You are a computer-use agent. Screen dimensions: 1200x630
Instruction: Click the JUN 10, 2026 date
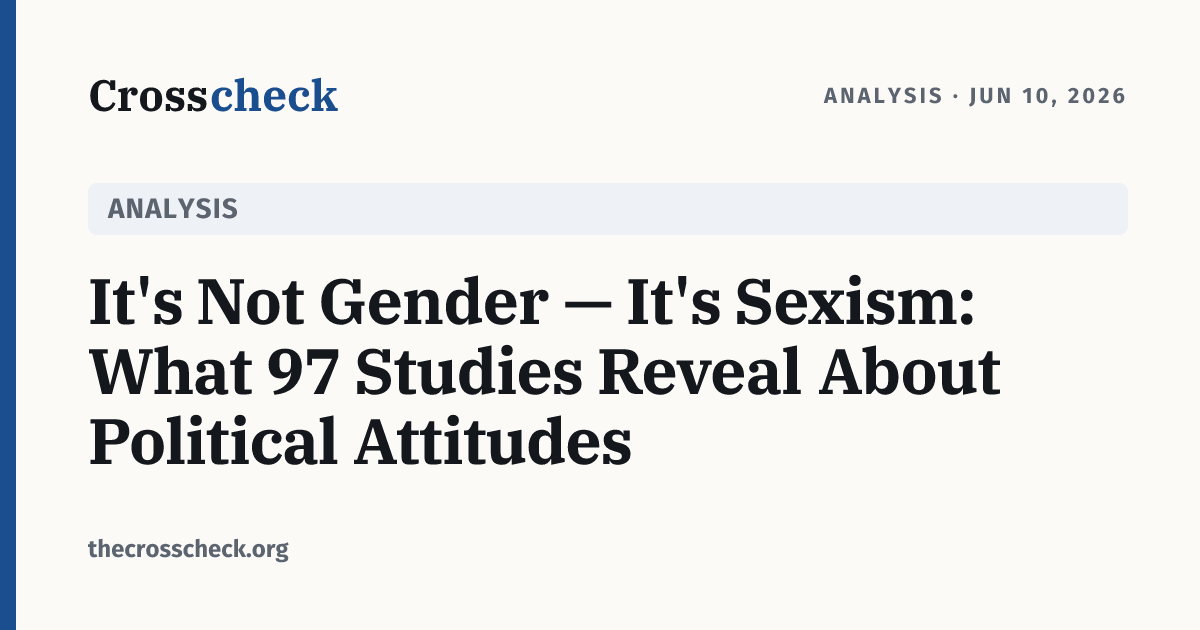(1048, 96)
